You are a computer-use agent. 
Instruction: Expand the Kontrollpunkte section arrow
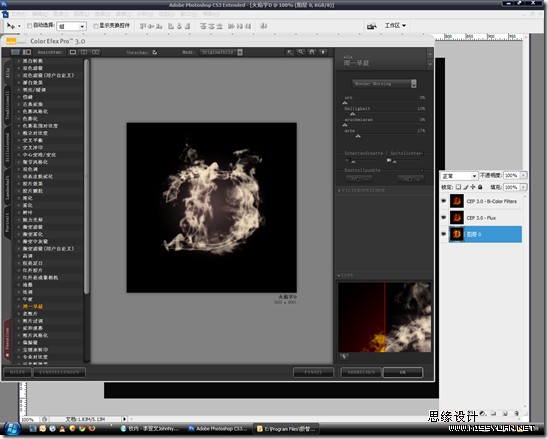tap(422, 170)
